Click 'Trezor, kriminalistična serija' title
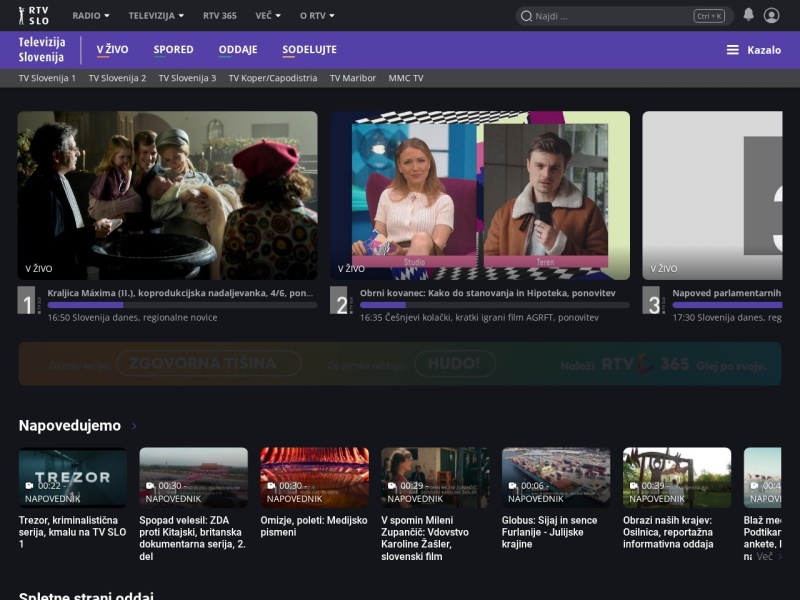This screenshot has width=800, height=600. click(72, 532)
